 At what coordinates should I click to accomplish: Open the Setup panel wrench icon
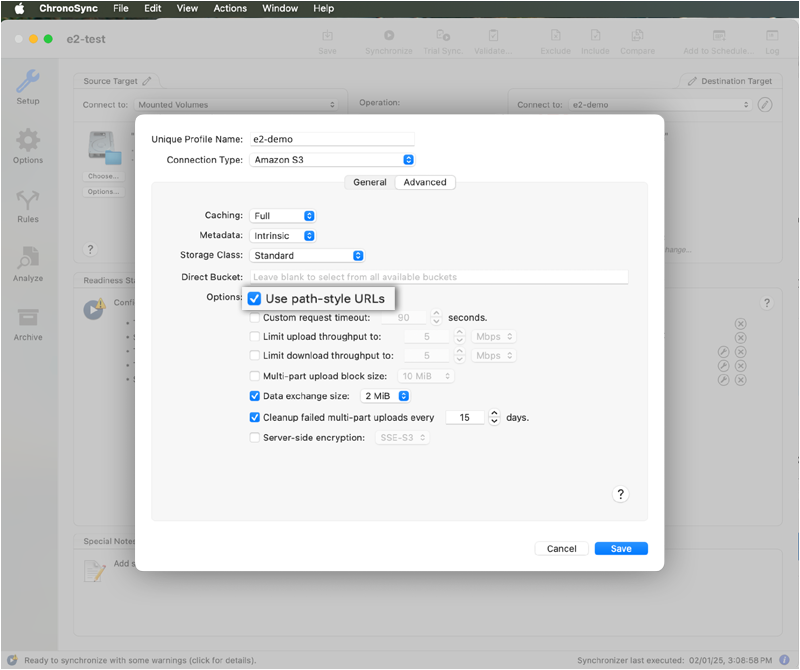28,81
